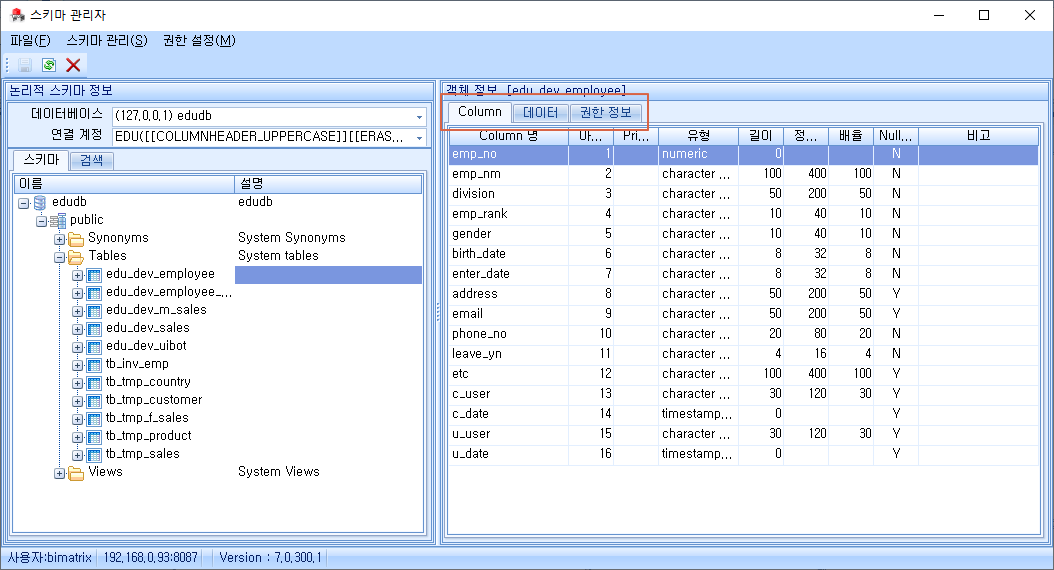This screenshot has height=570, width=1054.
Task: Click the tb_tmp_product table icon
Action: tap(94, 437)
